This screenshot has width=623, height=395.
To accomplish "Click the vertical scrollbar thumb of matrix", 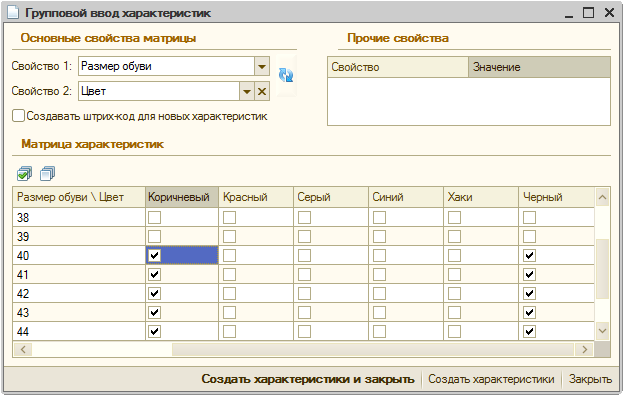I will tap(602, 269).
